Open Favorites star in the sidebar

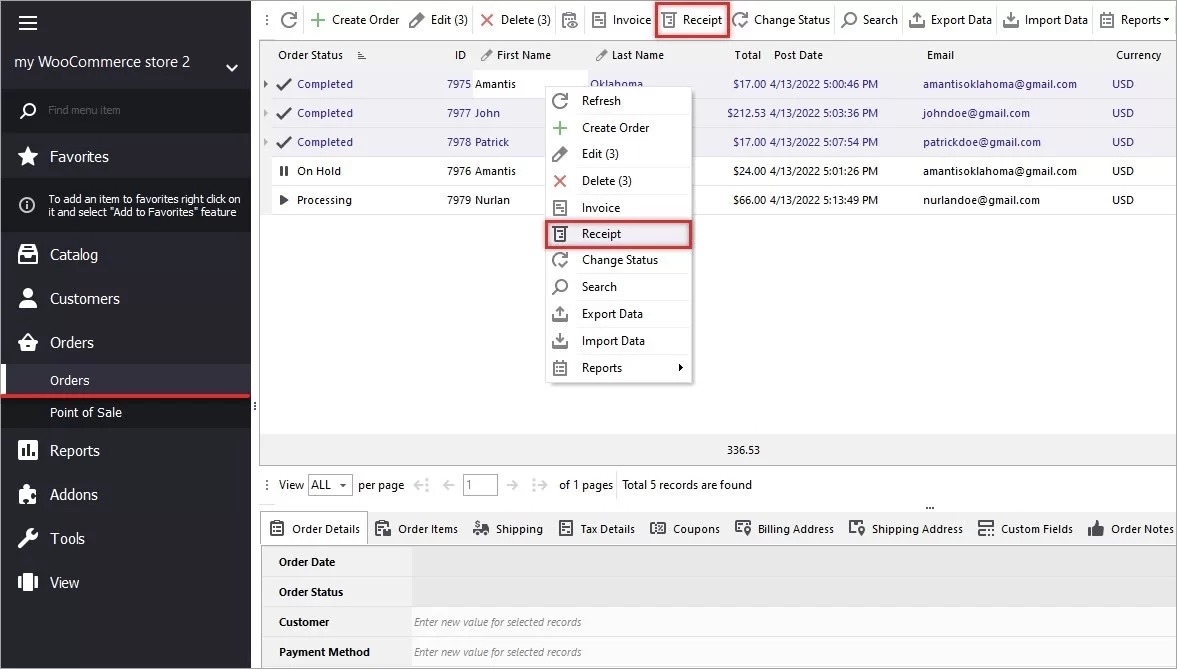coord(29,157)
